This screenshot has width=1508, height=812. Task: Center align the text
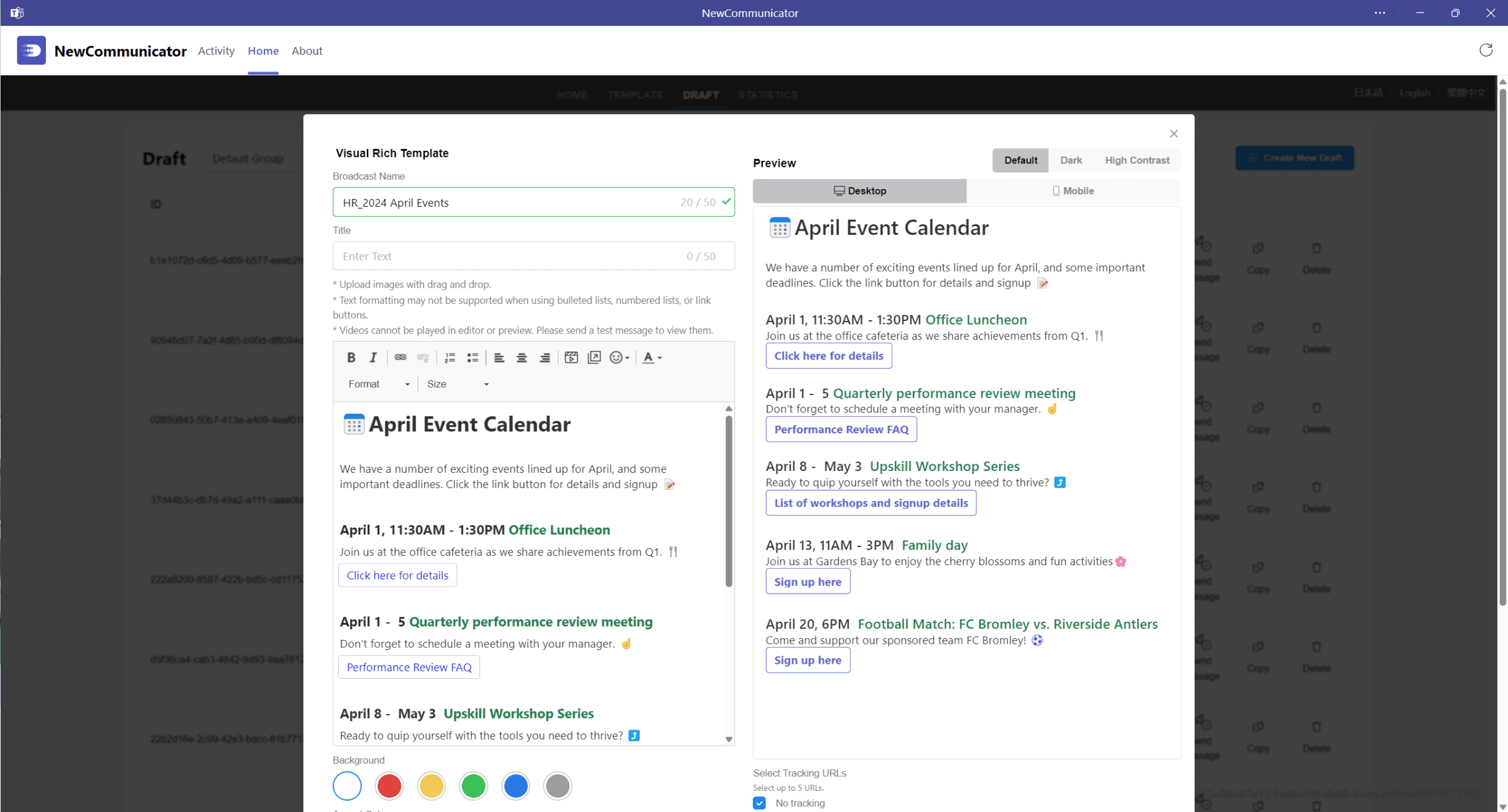[522, 357]
